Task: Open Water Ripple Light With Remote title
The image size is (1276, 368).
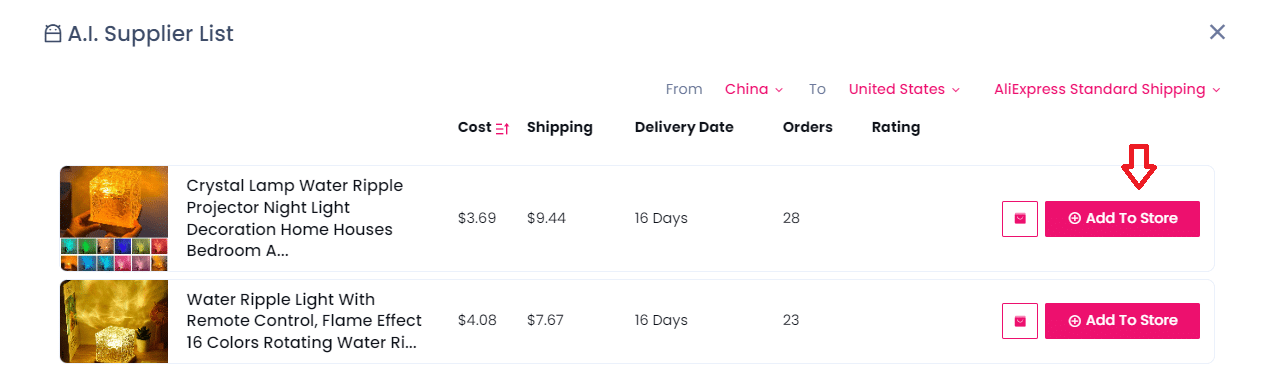Action: (x=305, y=321)
